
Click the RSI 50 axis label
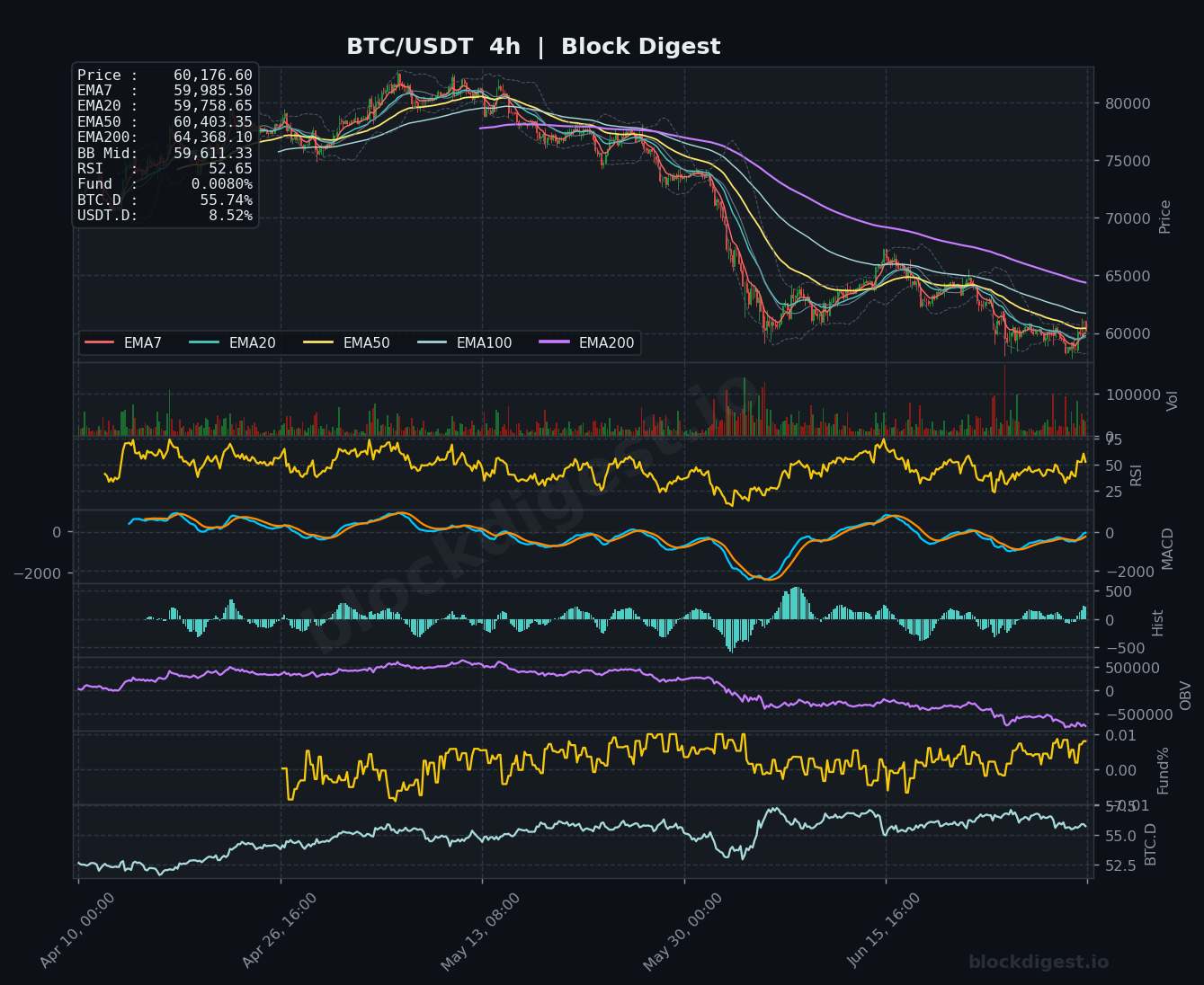coord(1113,466)
